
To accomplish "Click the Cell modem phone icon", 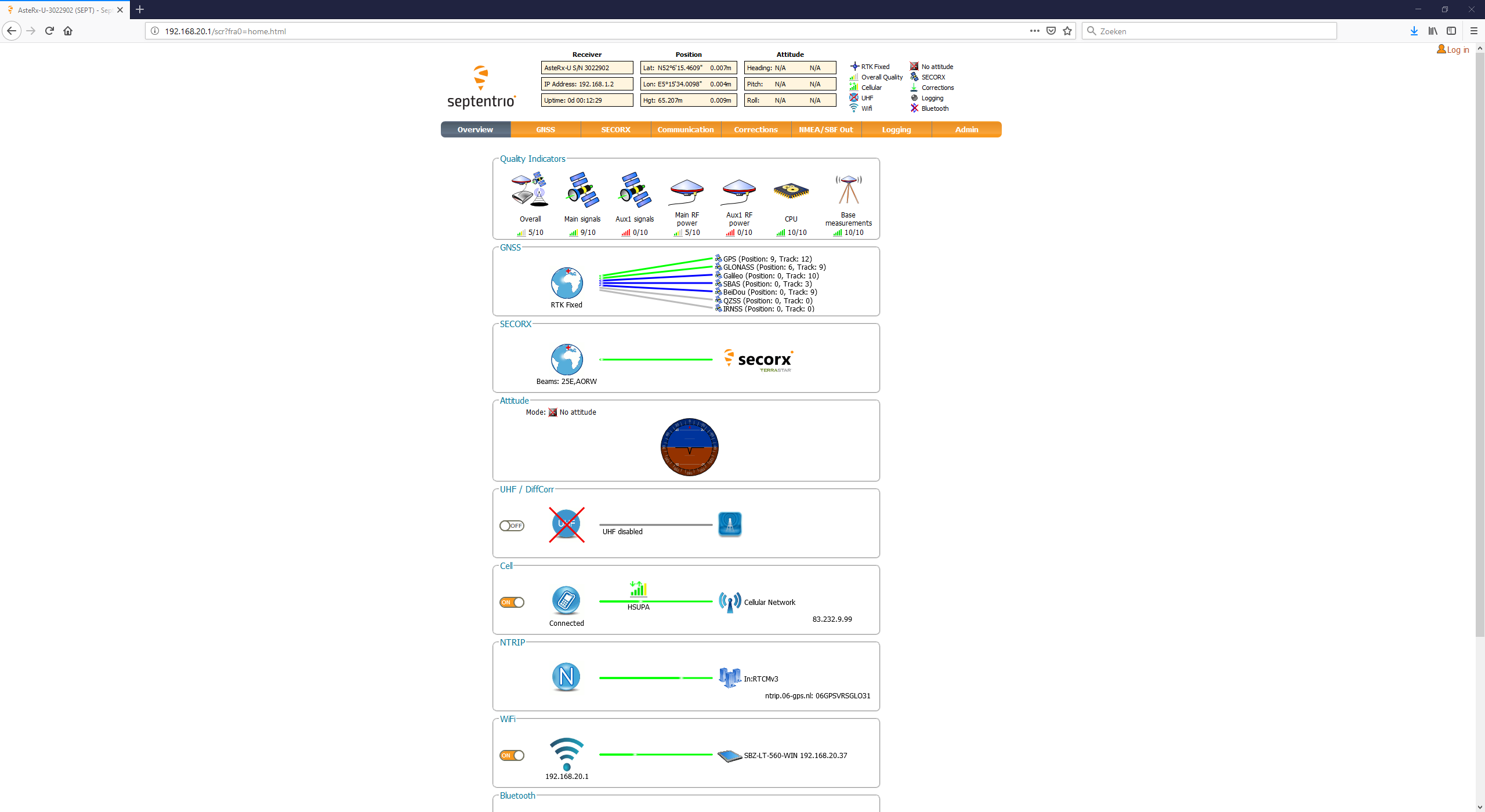I will point(566,600).
